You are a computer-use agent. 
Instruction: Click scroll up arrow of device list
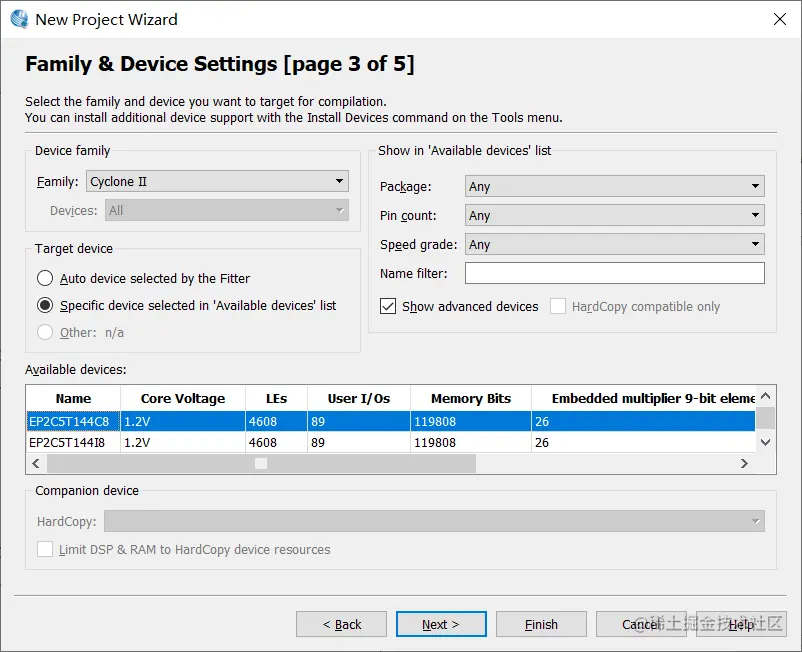point(766,396)
